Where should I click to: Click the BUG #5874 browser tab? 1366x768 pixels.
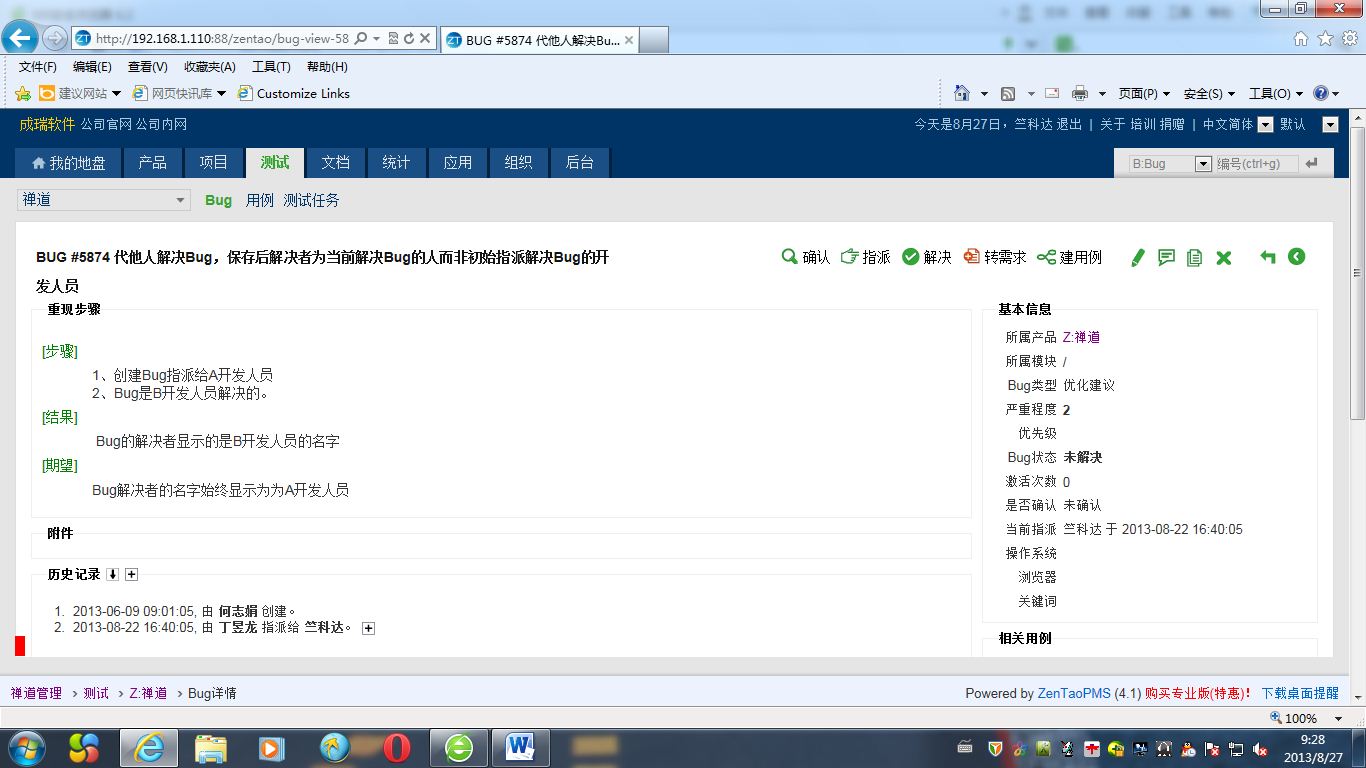[539, 40]
